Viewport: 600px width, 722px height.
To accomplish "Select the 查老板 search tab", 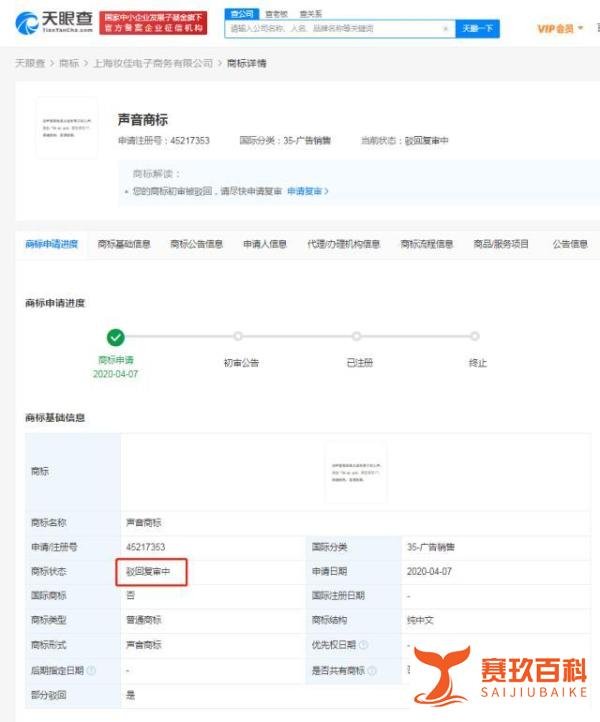I will (276, 14).
